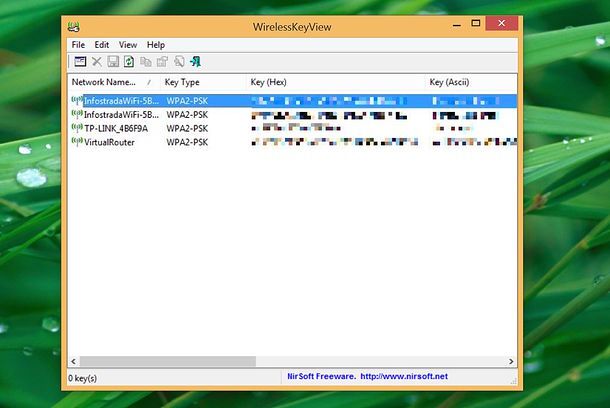610x408 pixels.
Task: Click the Save floppy disk icon
Action: click(x=113, y=61)
